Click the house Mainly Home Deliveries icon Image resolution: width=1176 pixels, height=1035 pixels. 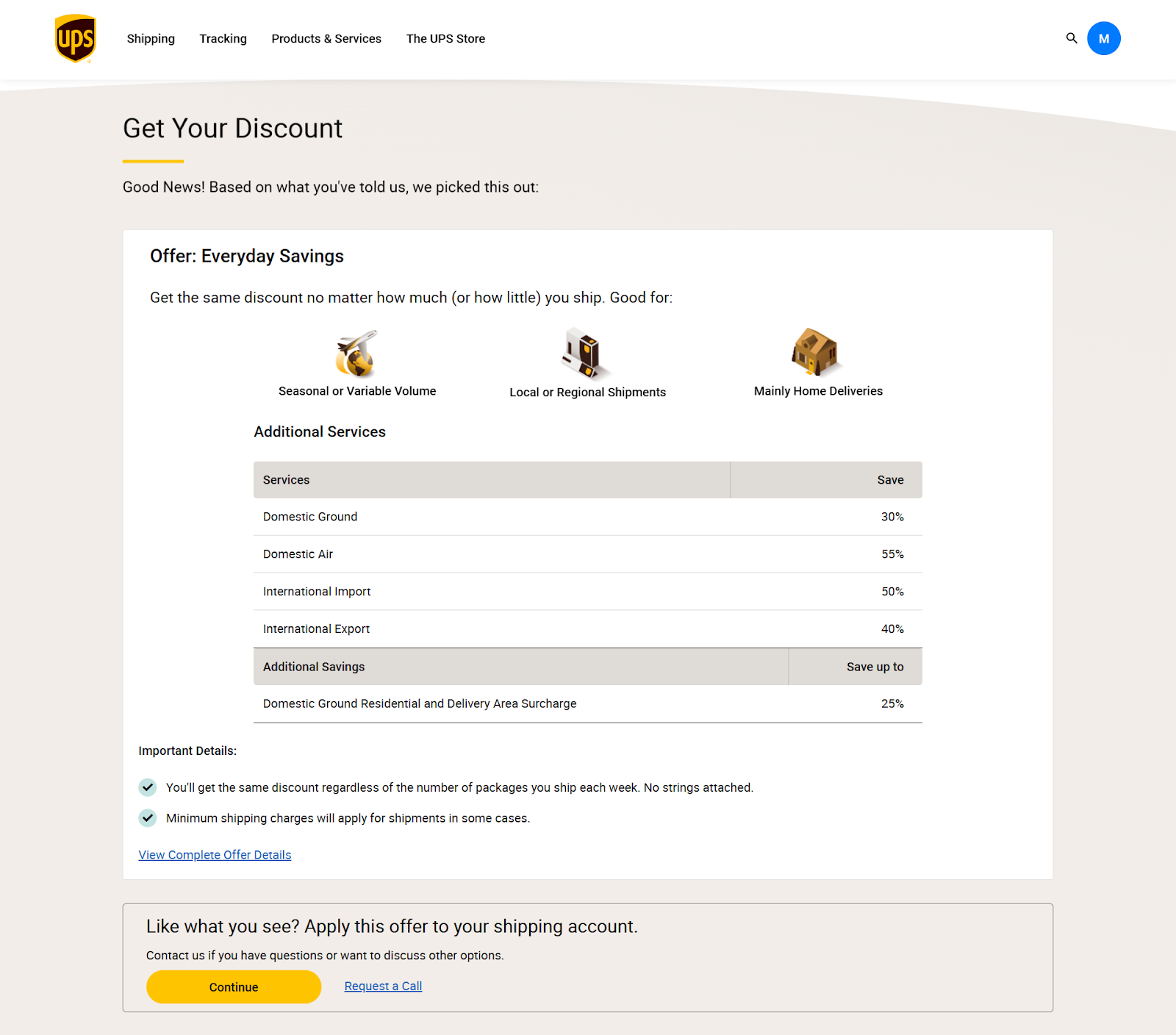(x=816, y=352)
